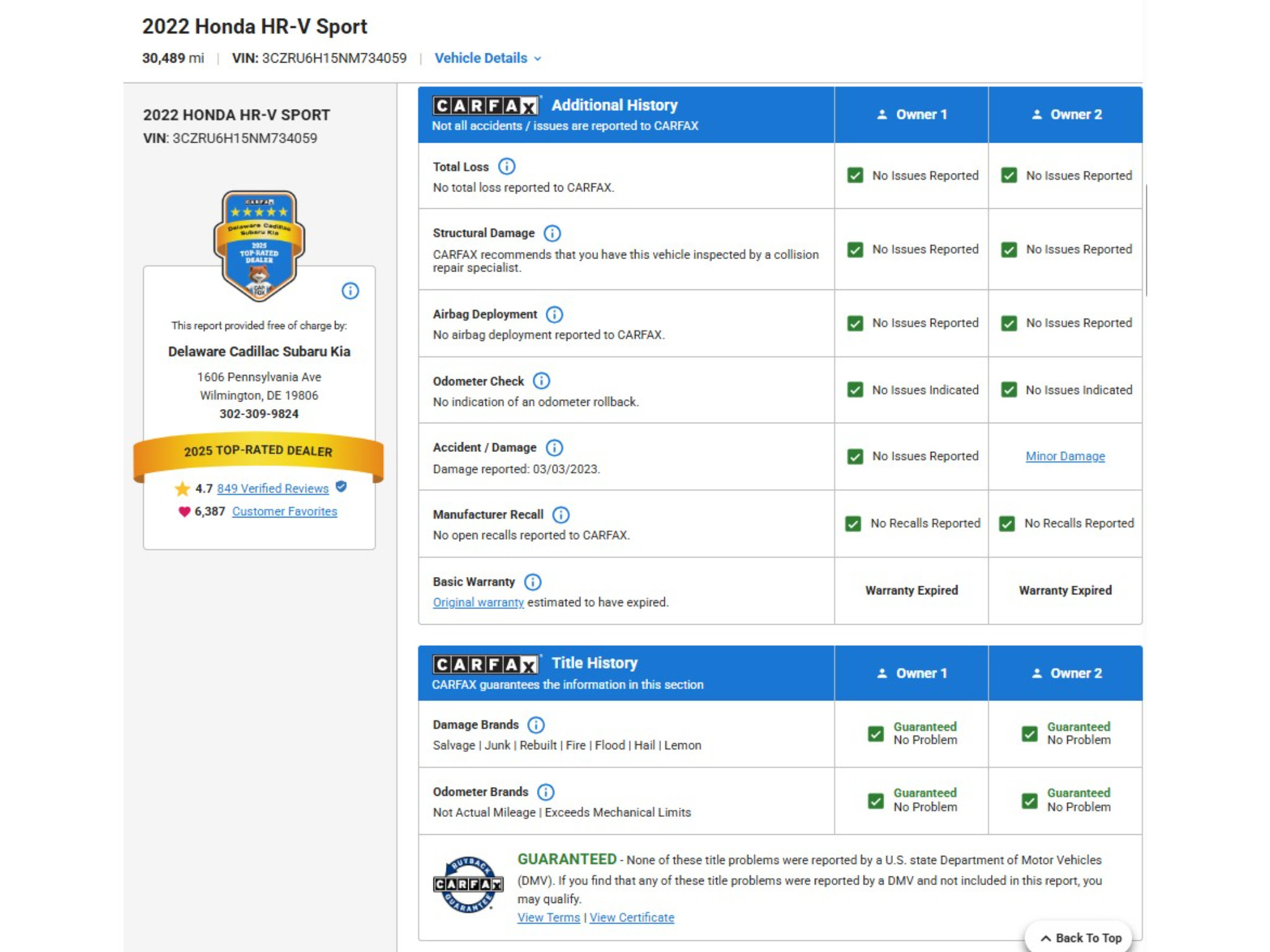Open the View Certificate link

pos(632,917)
